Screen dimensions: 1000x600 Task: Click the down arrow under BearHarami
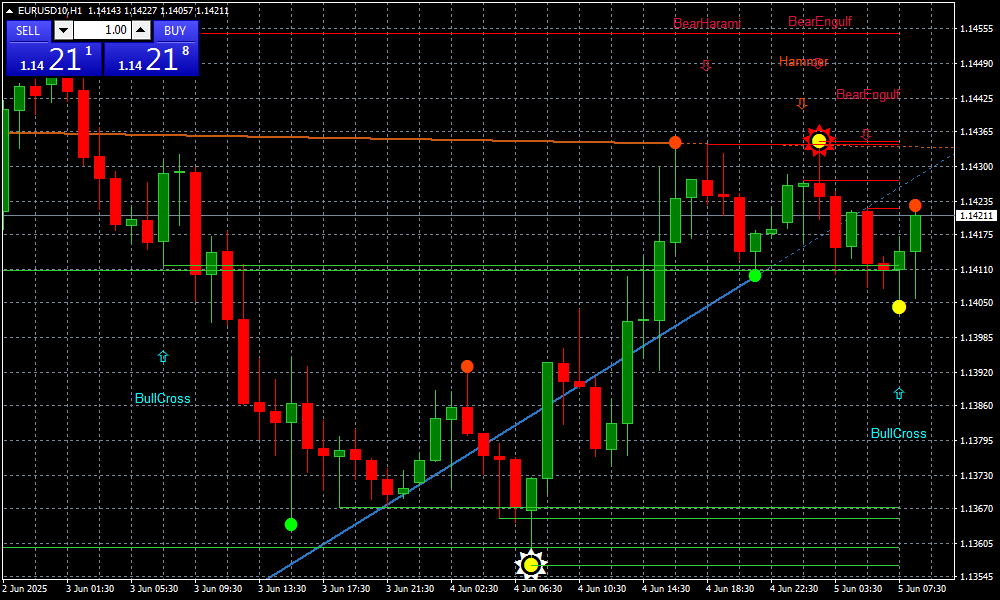click(705, 65)
